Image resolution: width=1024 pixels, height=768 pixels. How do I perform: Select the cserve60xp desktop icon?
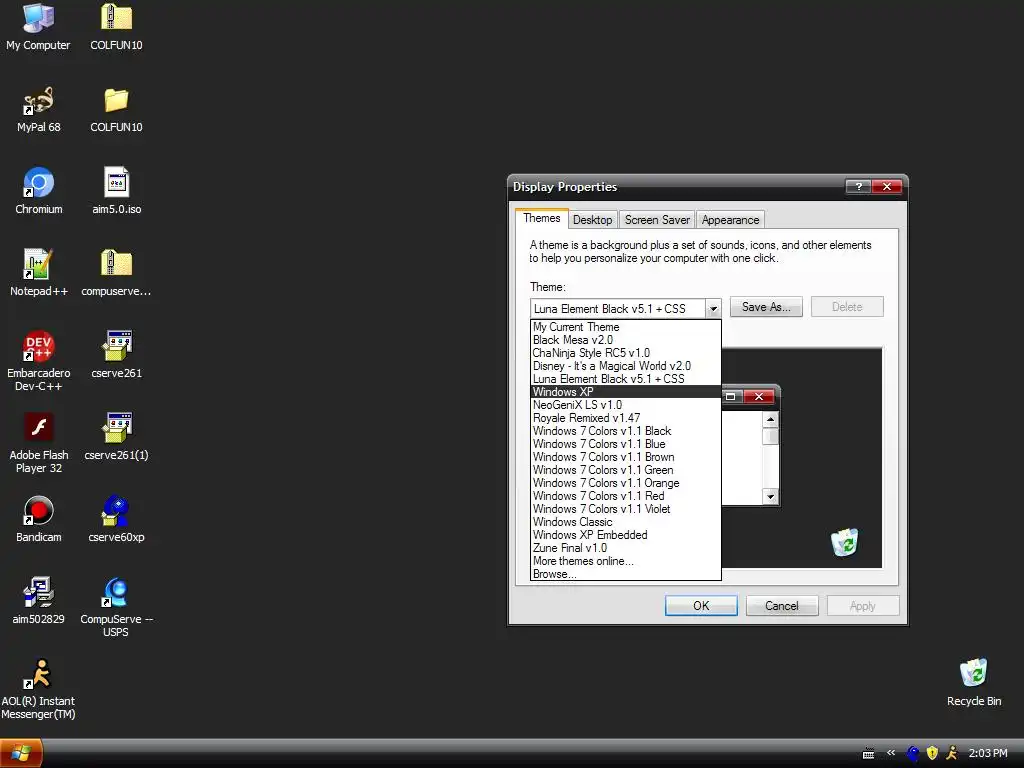(116, 519)
